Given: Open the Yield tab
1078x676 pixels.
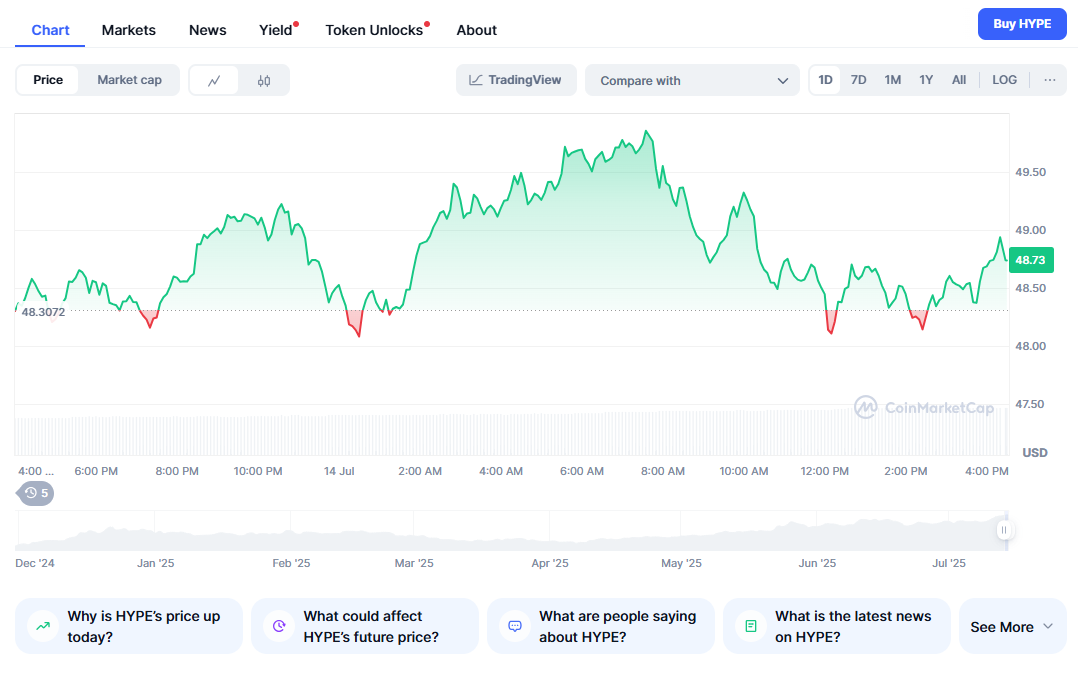Looking at the screenshot, I should tap(276, 30).
